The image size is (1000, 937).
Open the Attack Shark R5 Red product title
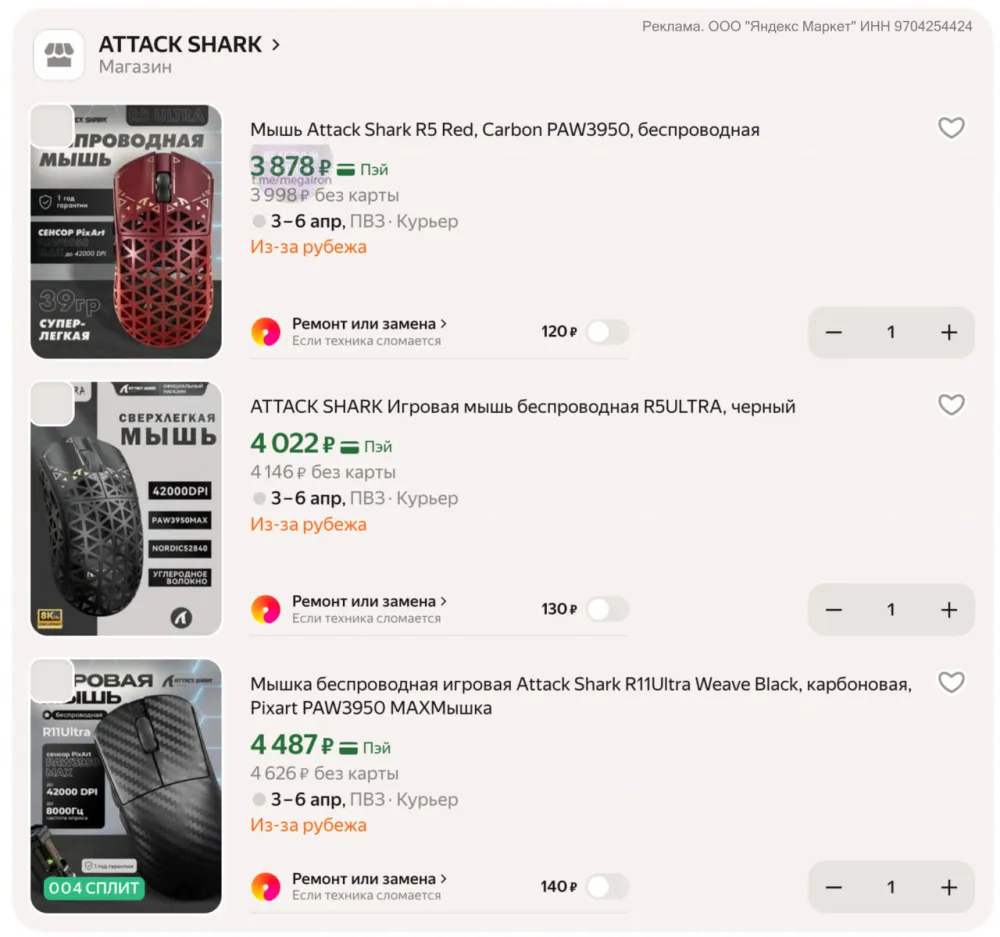[504, 130]
